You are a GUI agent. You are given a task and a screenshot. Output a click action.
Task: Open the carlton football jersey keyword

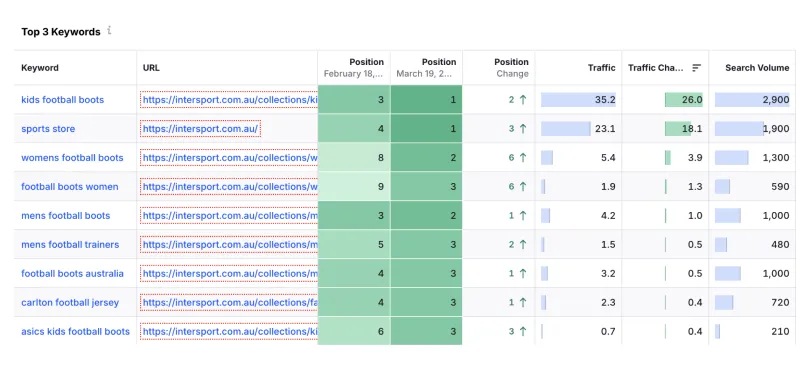coord(70,302)
